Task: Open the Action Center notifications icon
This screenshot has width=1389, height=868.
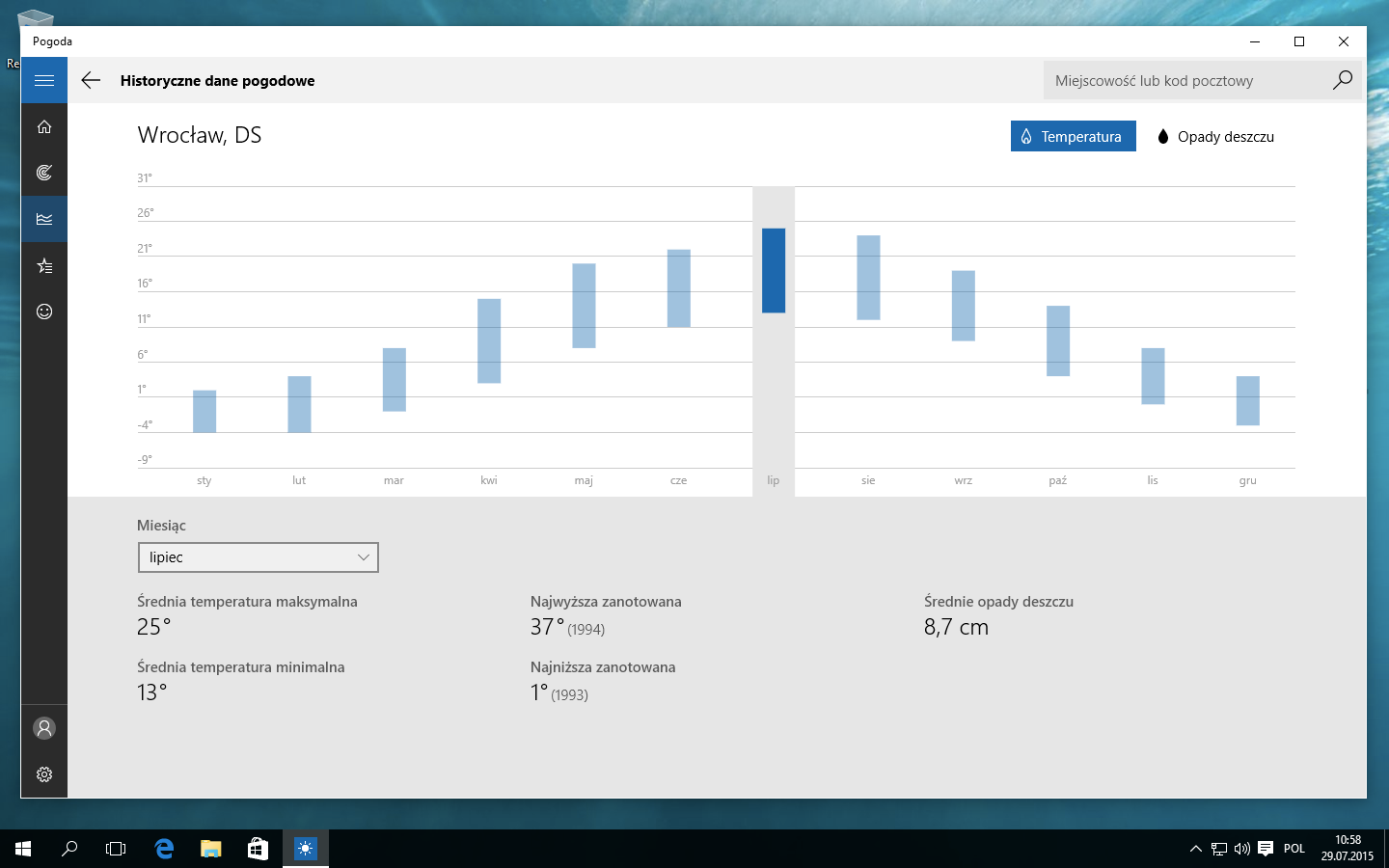Action: click(x=1266, y=849)
